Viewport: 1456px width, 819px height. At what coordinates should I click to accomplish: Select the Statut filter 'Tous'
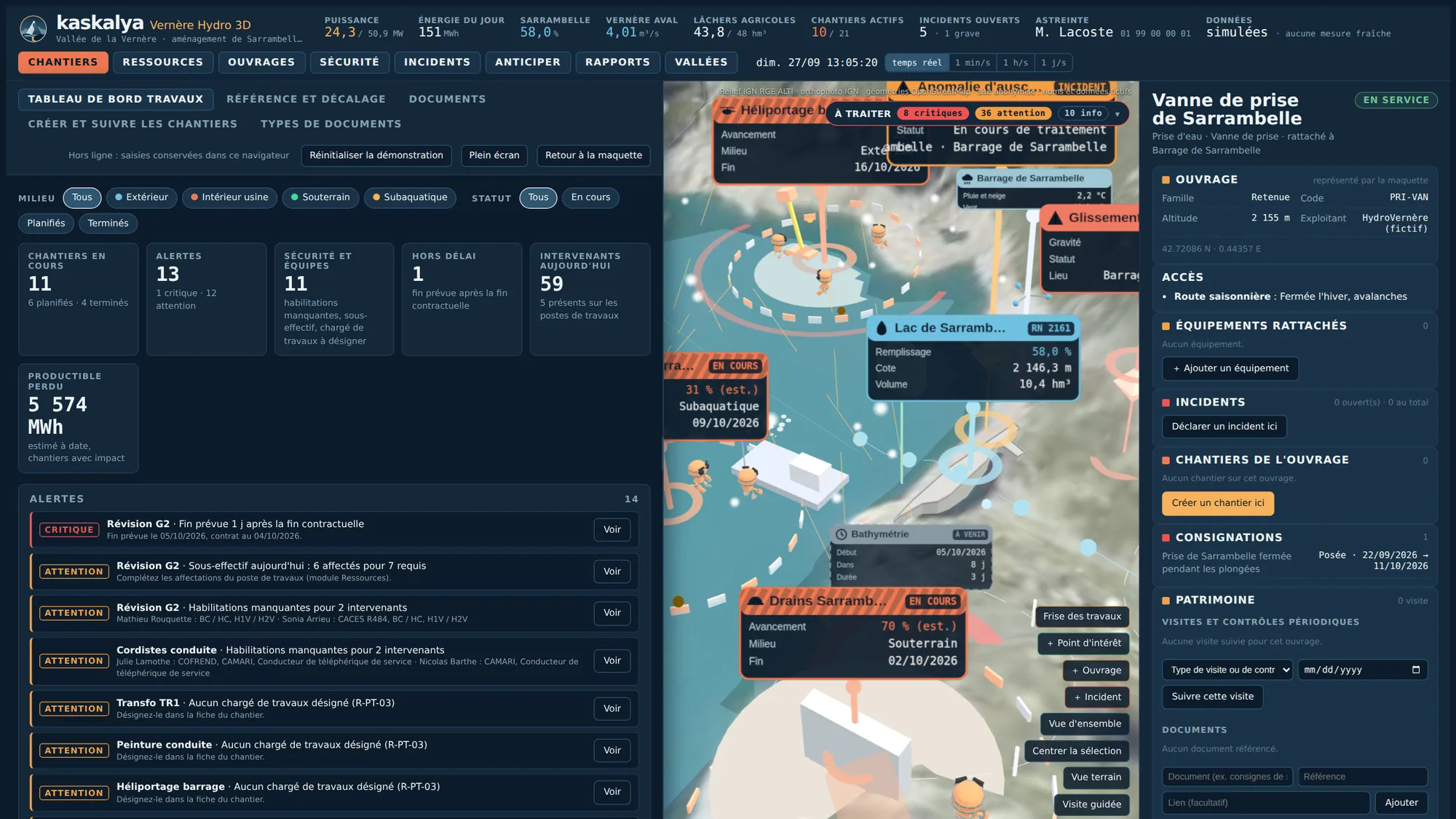[x=539, y=197]
